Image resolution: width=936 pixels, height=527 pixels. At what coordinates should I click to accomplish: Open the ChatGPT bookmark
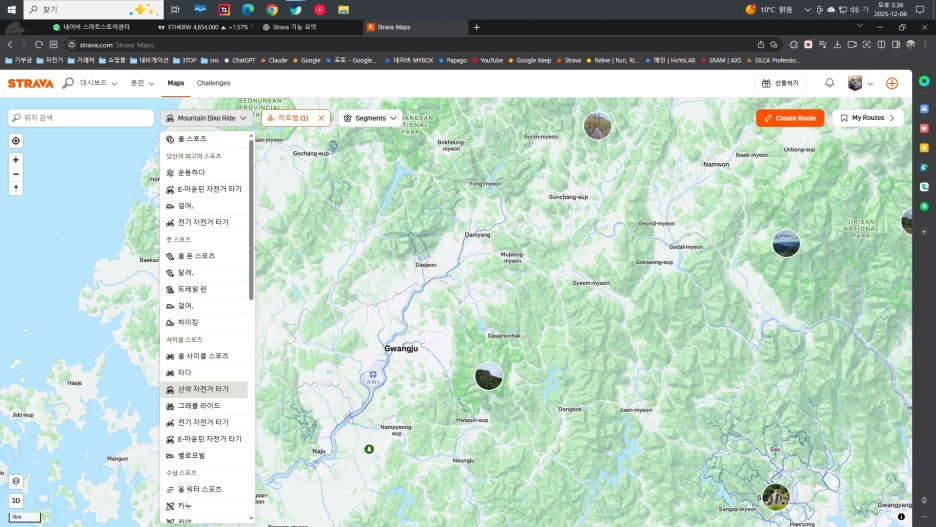[x=239, y=60]
